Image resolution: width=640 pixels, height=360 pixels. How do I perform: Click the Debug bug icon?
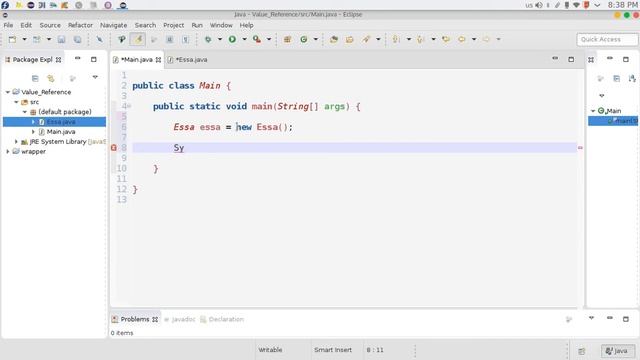click(208, 39)
